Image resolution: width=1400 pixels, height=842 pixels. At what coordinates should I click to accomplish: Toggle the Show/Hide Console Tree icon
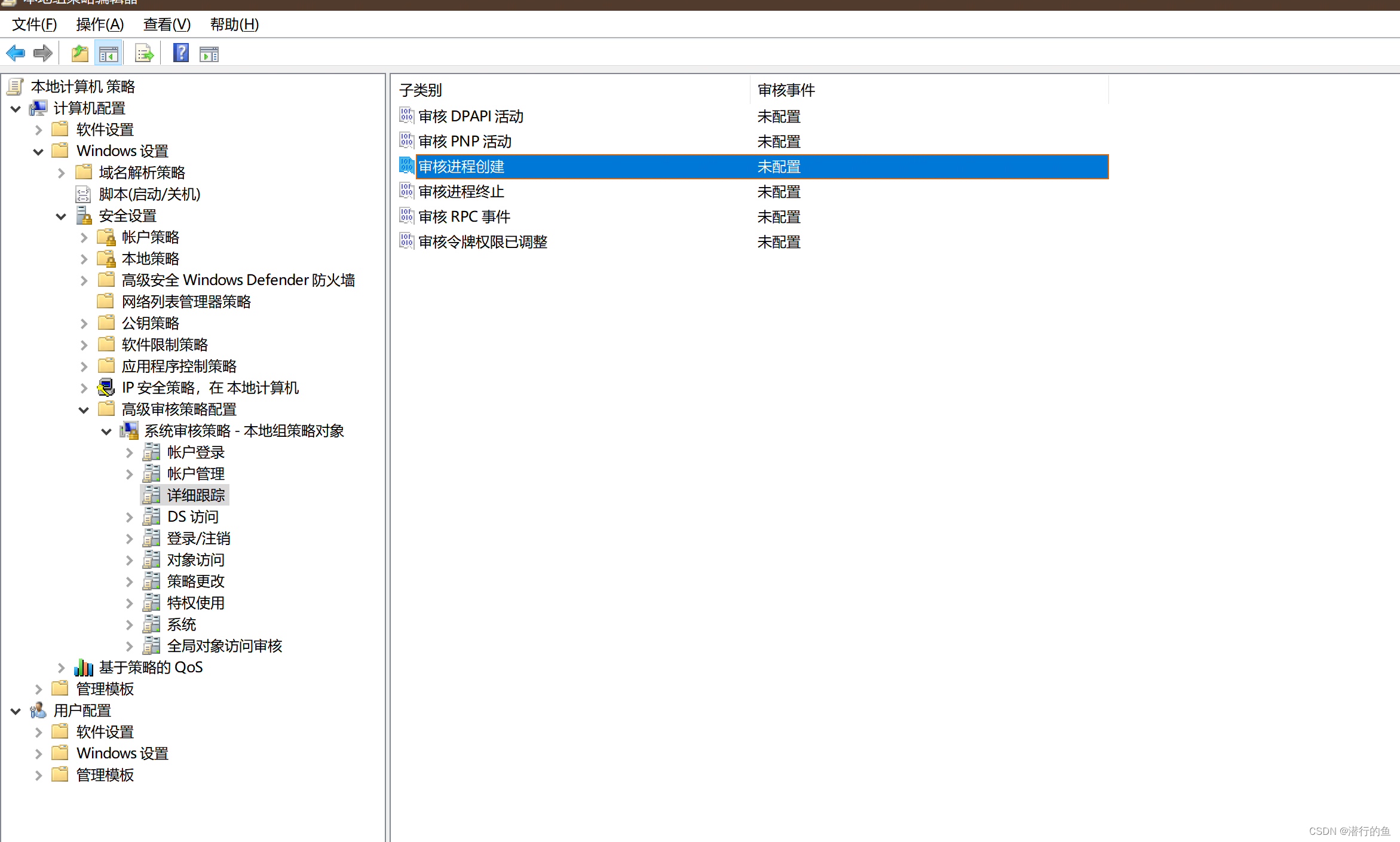108,54
